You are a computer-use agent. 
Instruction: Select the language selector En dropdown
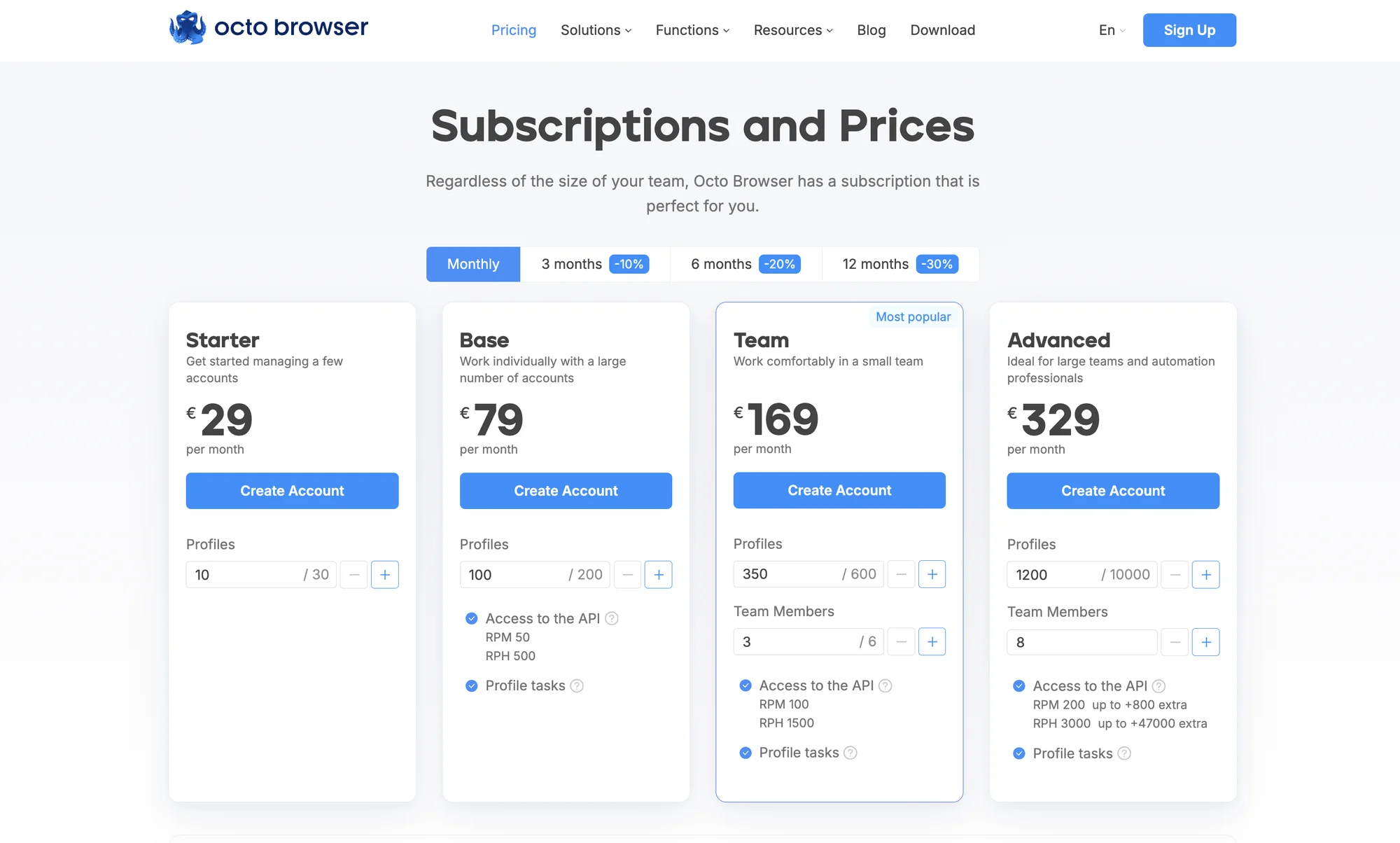click(1109, 29)
